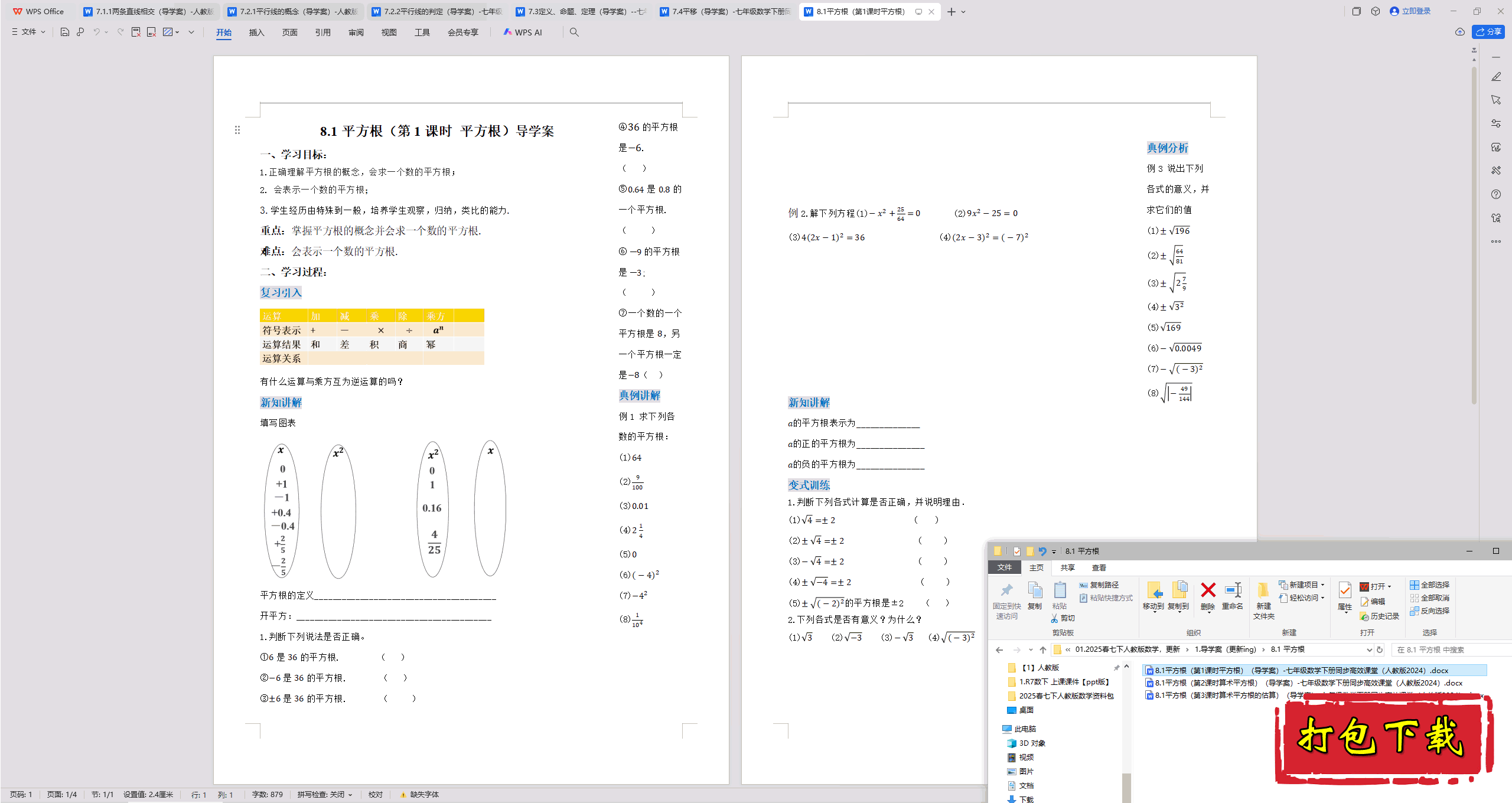The image size is (1512, 803).
Task: Switch to the Page (页面) ribbon tab
Action: 289,32
